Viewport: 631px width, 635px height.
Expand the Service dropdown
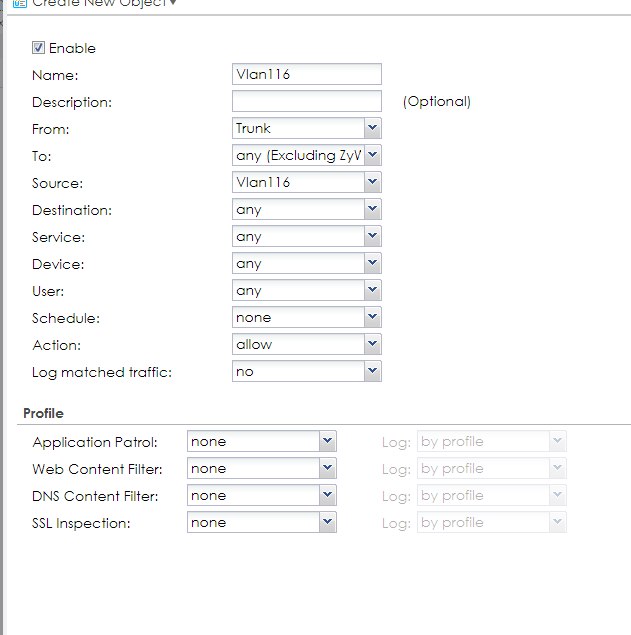(x=307, y=236)
